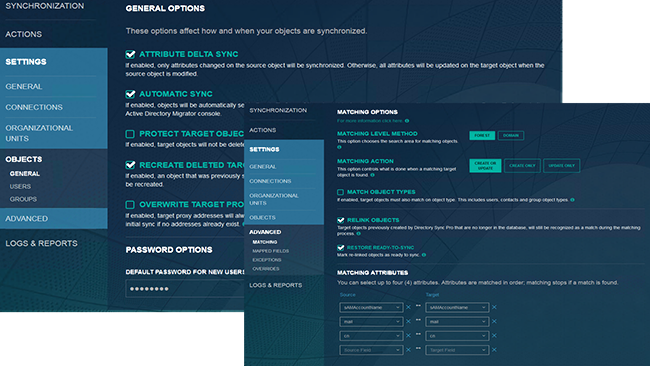Select the General sub-item under Objects
This screenshot has height=366, width=650.
point(25,174)
